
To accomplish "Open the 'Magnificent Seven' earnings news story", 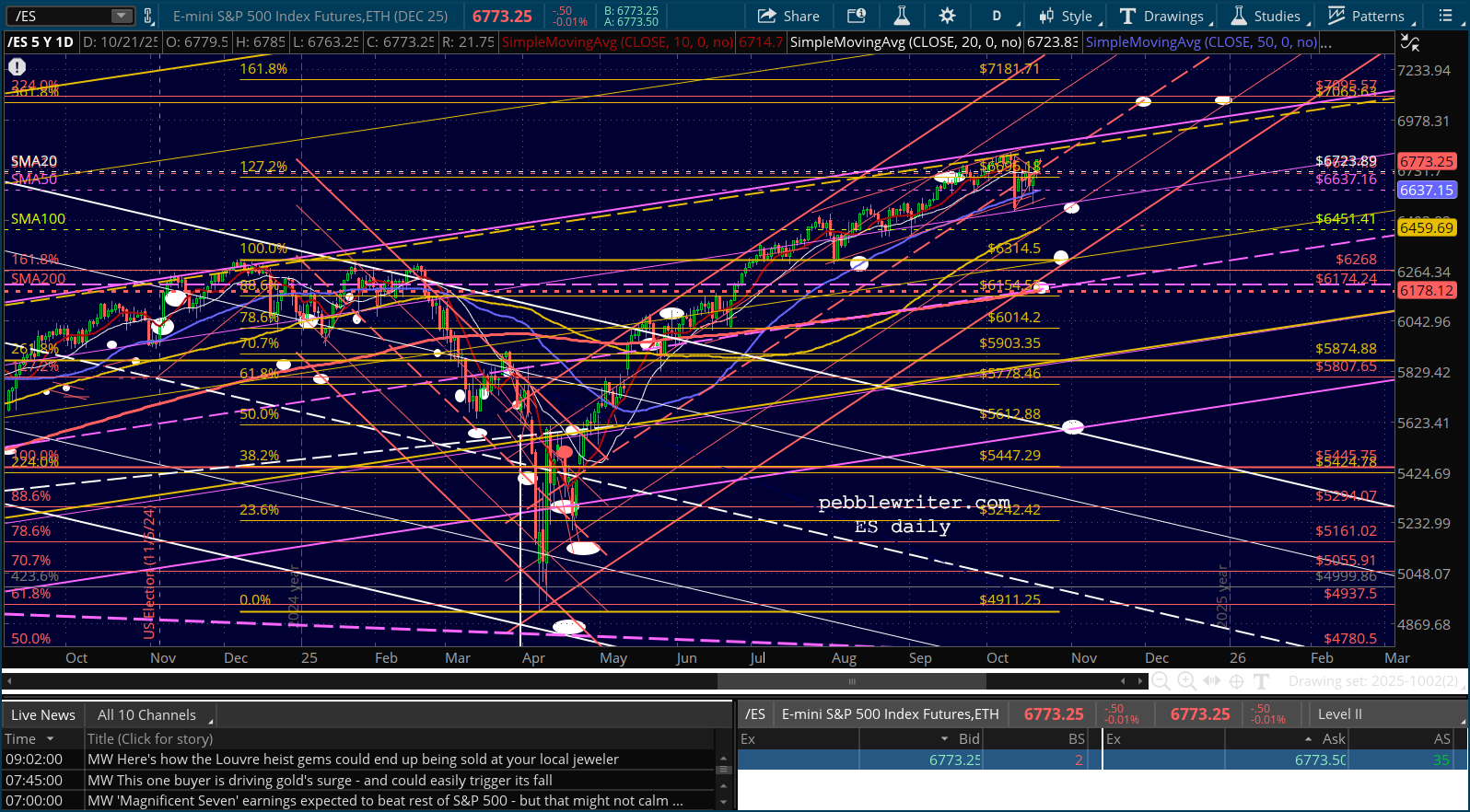I will coord(385,800).
